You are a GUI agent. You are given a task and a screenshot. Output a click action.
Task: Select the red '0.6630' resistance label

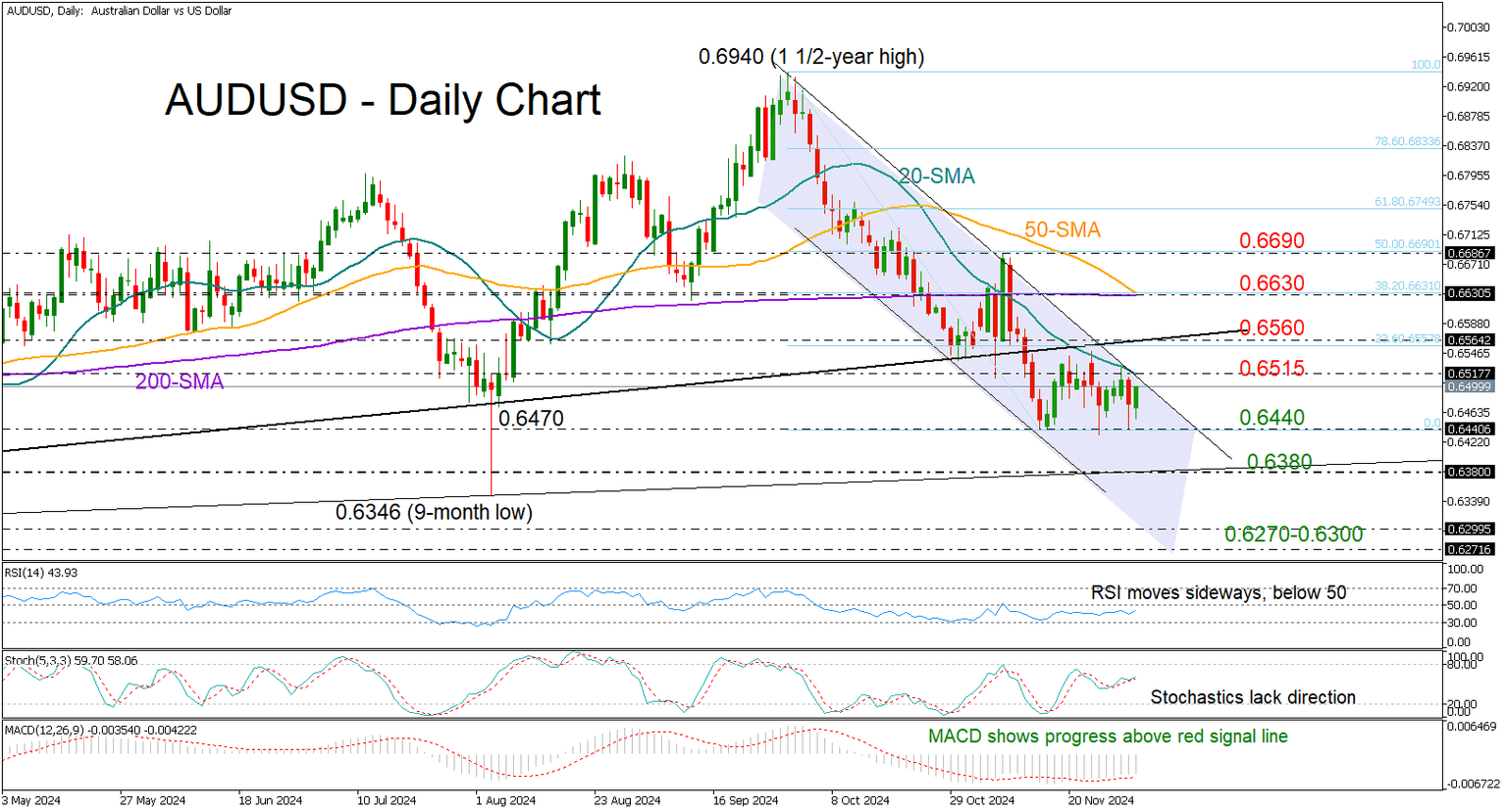pyautogui.click(x=1272, y=283)
